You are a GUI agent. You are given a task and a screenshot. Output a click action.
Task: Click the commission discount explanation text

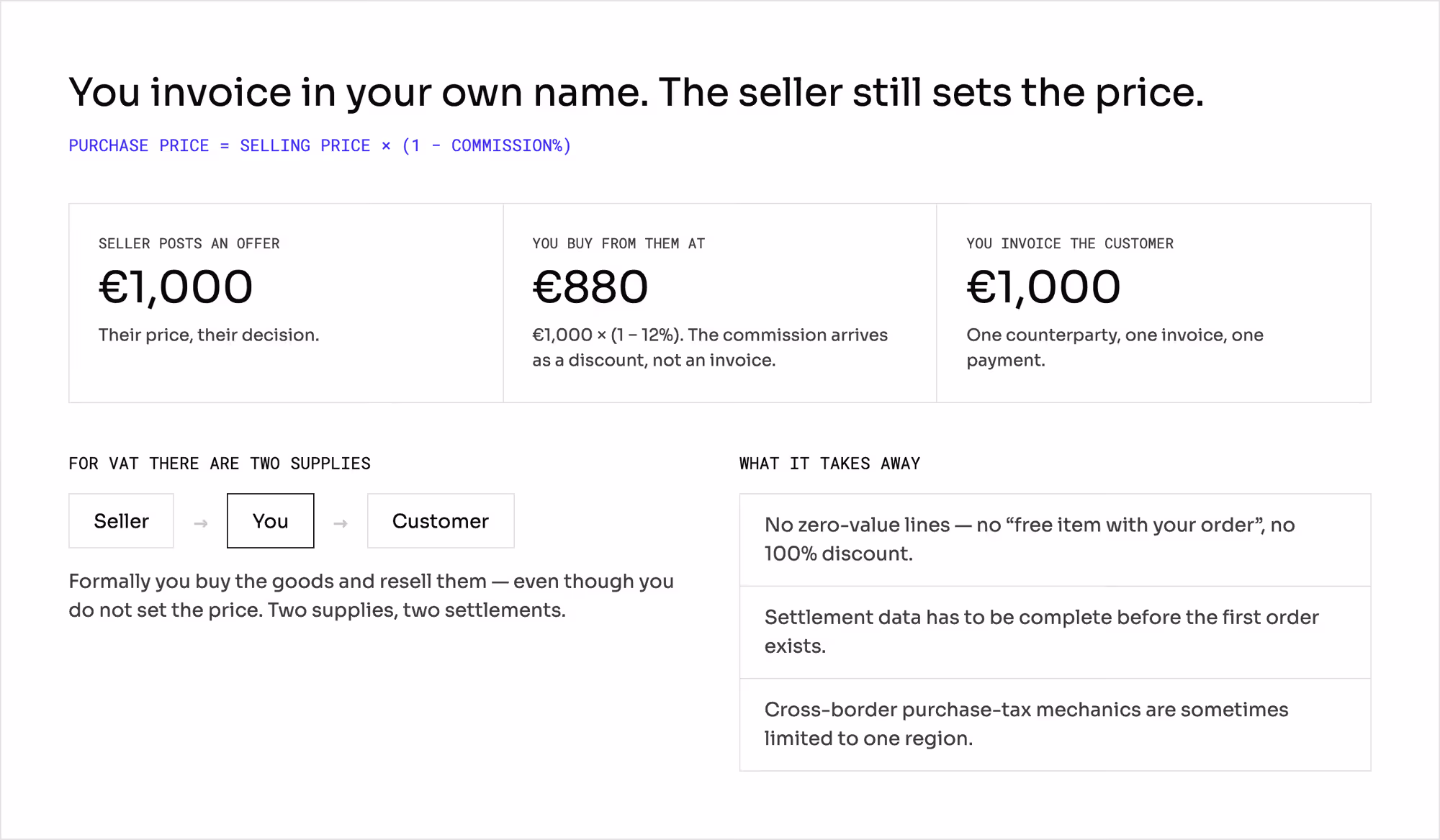tap(710, 348)
